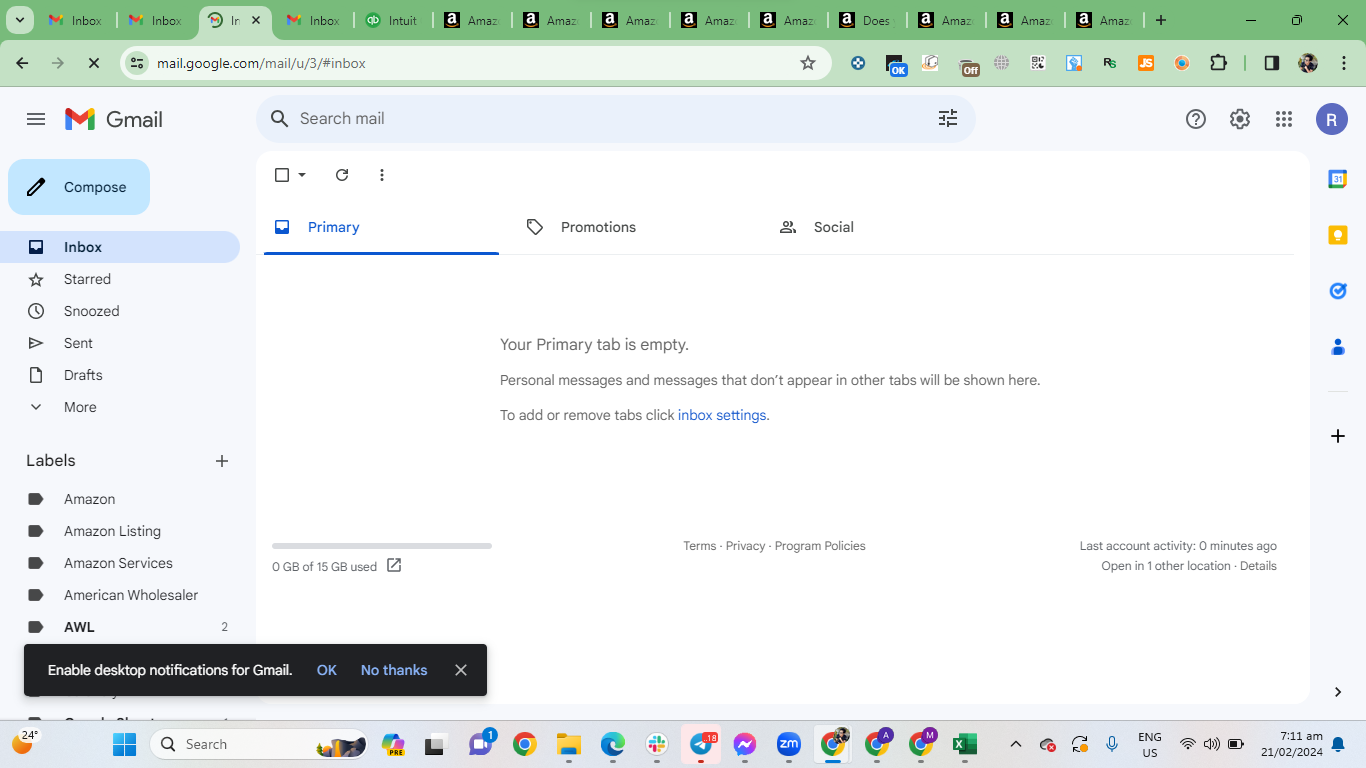
Task: Open select dropdown arrow beside checkbox
Action: (x=302, y=175)
